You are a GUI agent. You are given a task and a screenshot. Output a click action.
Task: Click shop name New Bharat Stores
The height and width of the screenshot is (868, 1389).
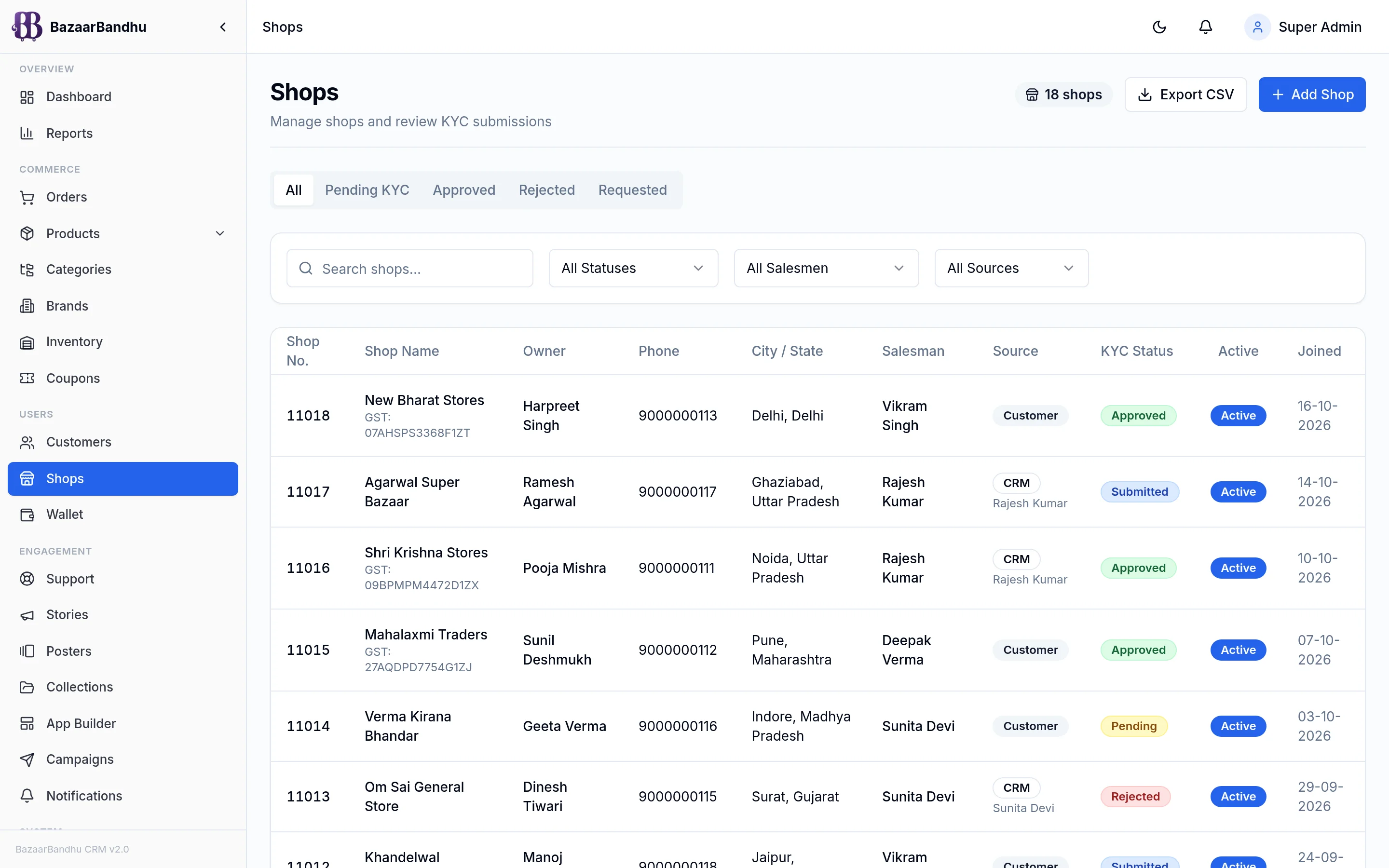(424, 400)
